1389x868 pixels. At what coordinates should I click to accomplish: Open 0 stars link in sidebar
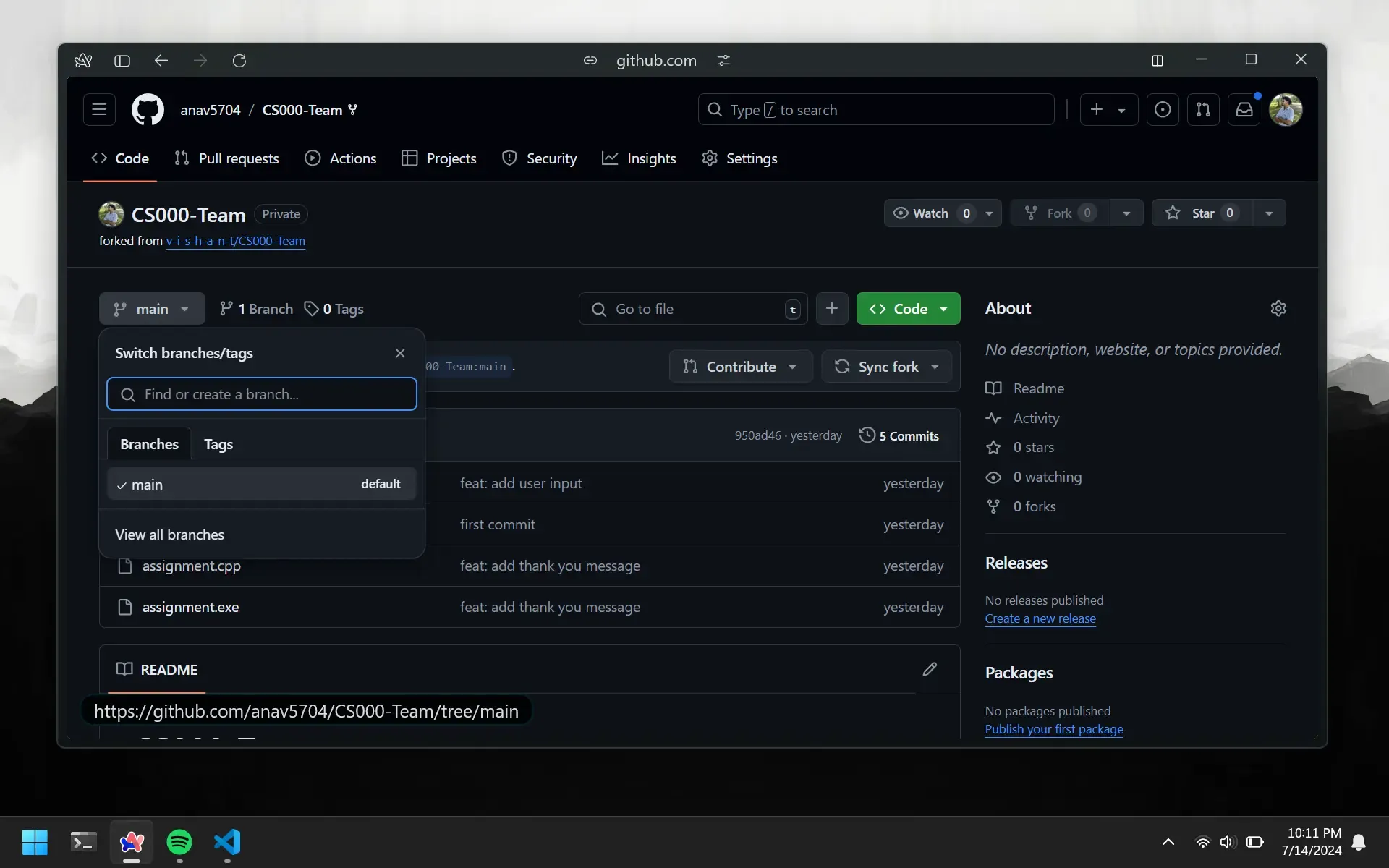tap(1020, 447)
